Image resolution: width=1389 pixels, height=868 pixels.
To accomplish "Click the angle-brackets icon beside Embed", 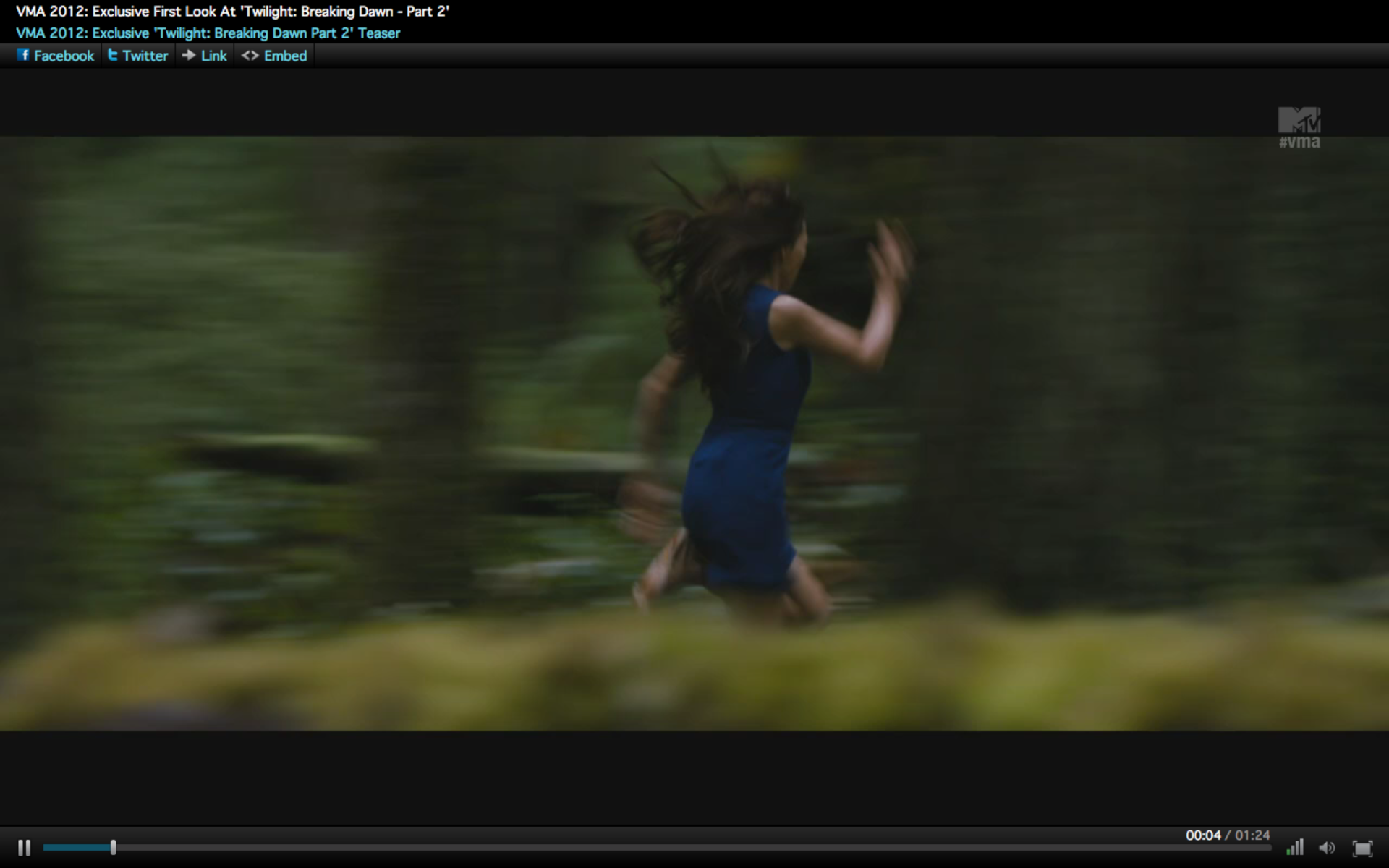I will pos(250,55).
